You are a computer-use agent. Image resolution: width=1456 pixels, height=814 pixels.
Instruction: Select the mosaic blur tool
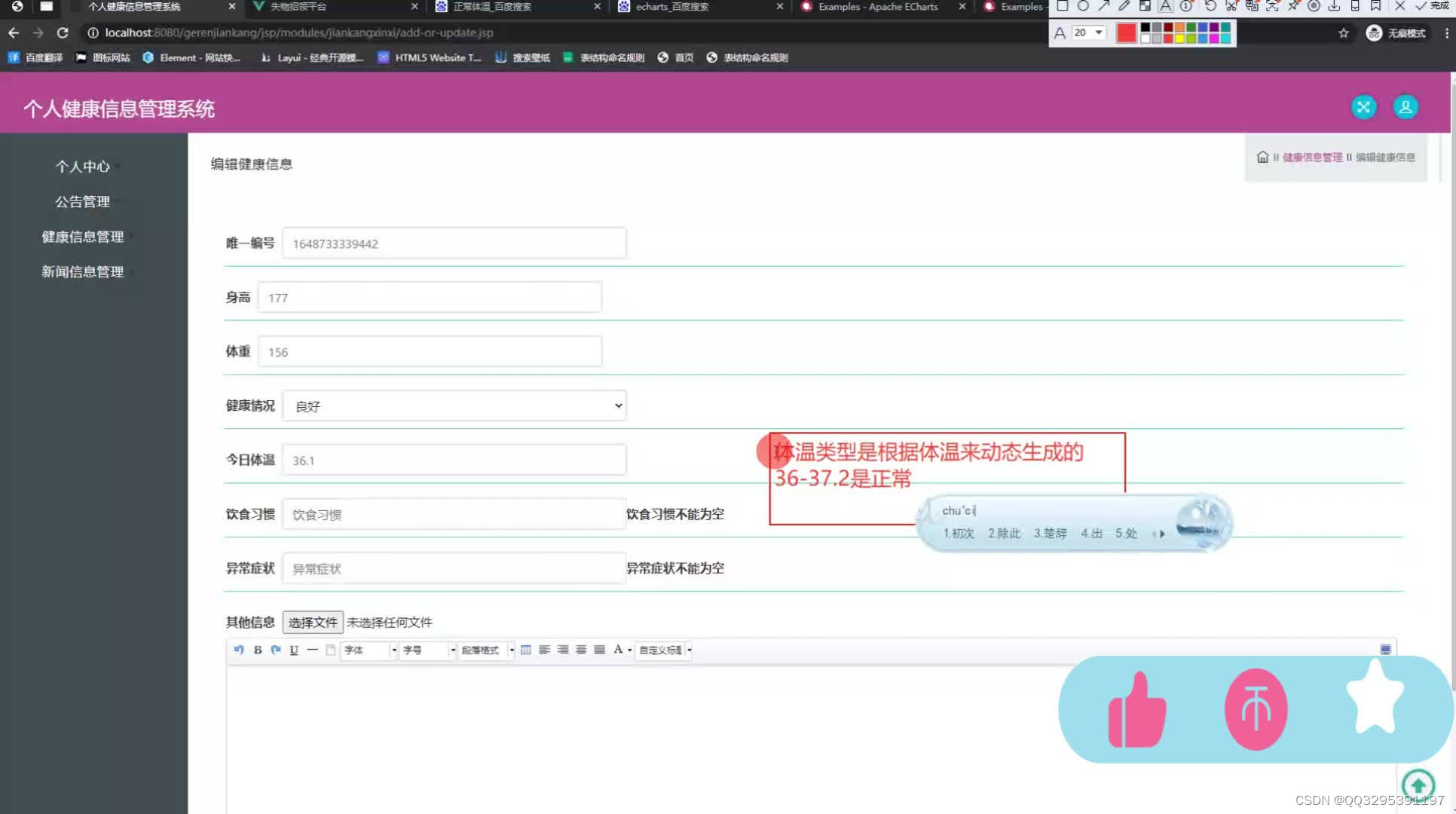[1145, 6]
